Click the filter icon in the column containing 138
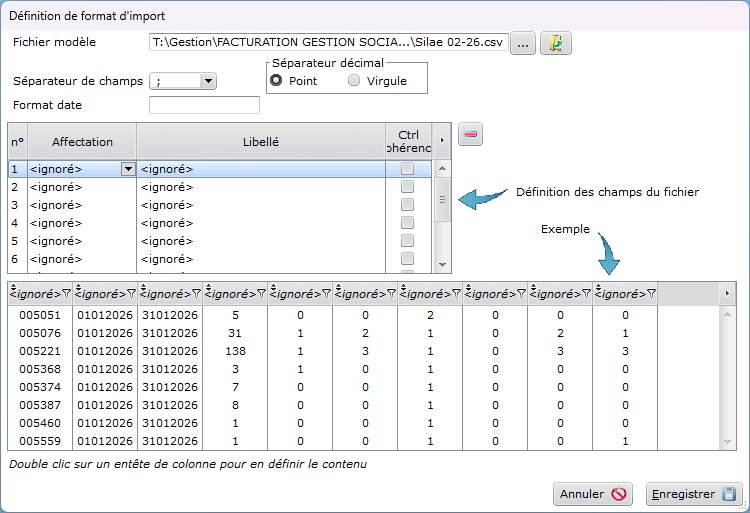This screenshot has height=513, width=750. [x=262, y=294]
